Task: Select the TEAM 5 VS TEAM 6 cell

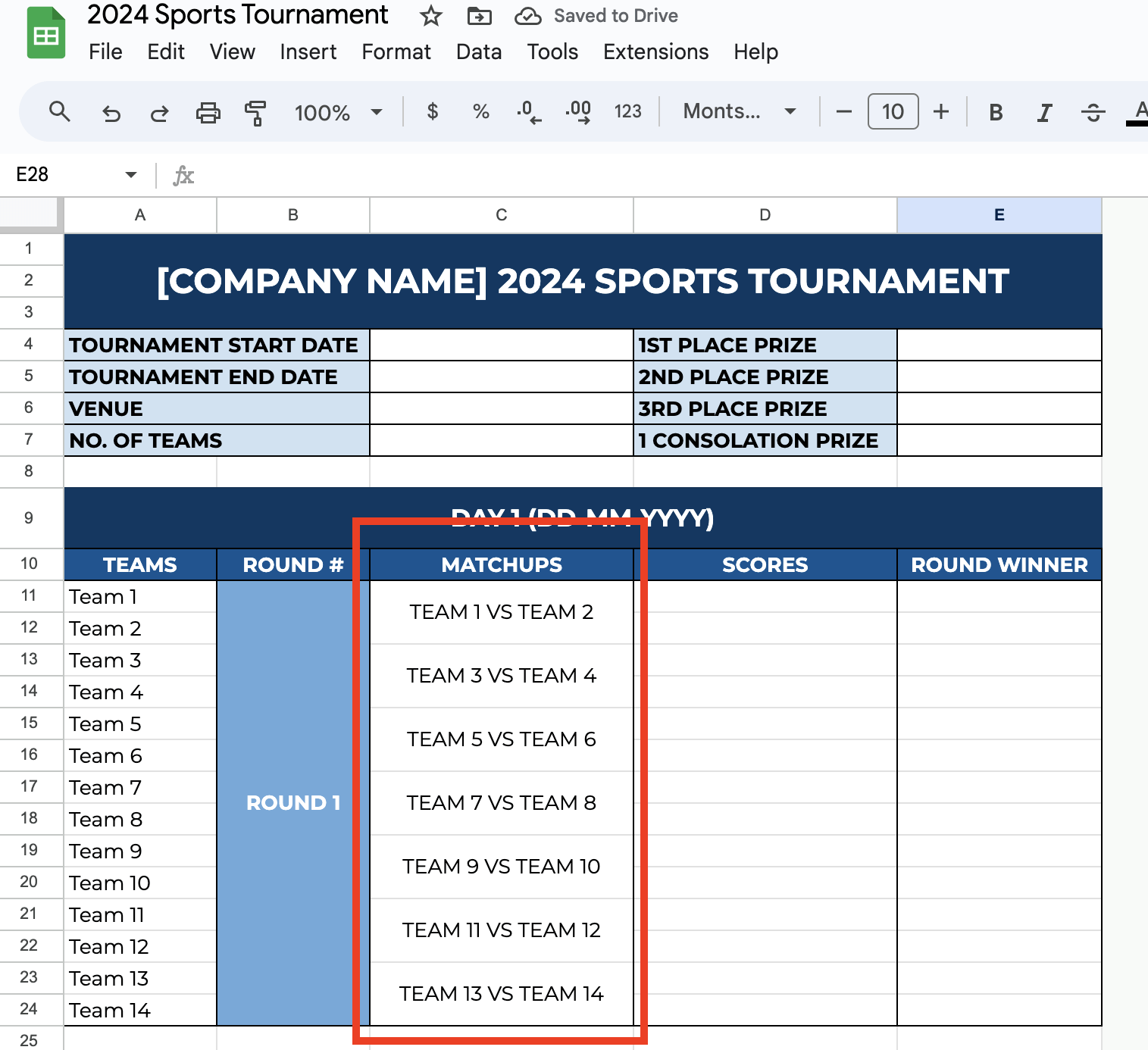Action: [501, 739]
